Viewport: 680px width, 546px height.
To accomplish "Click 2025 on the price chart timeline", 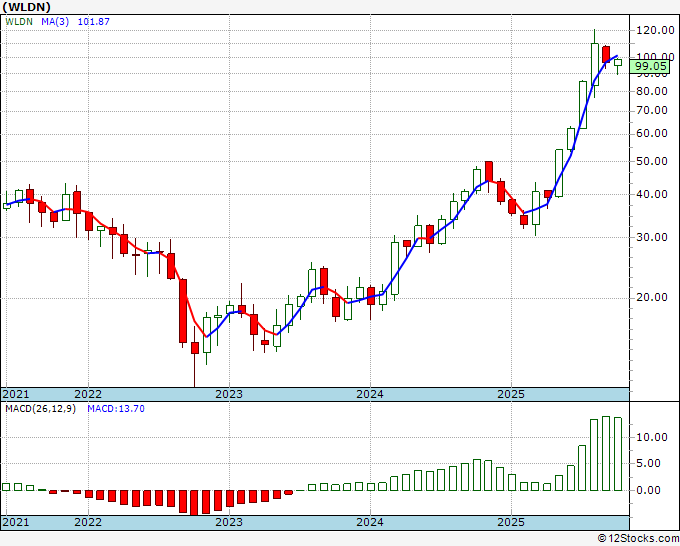I will point(511,394).
